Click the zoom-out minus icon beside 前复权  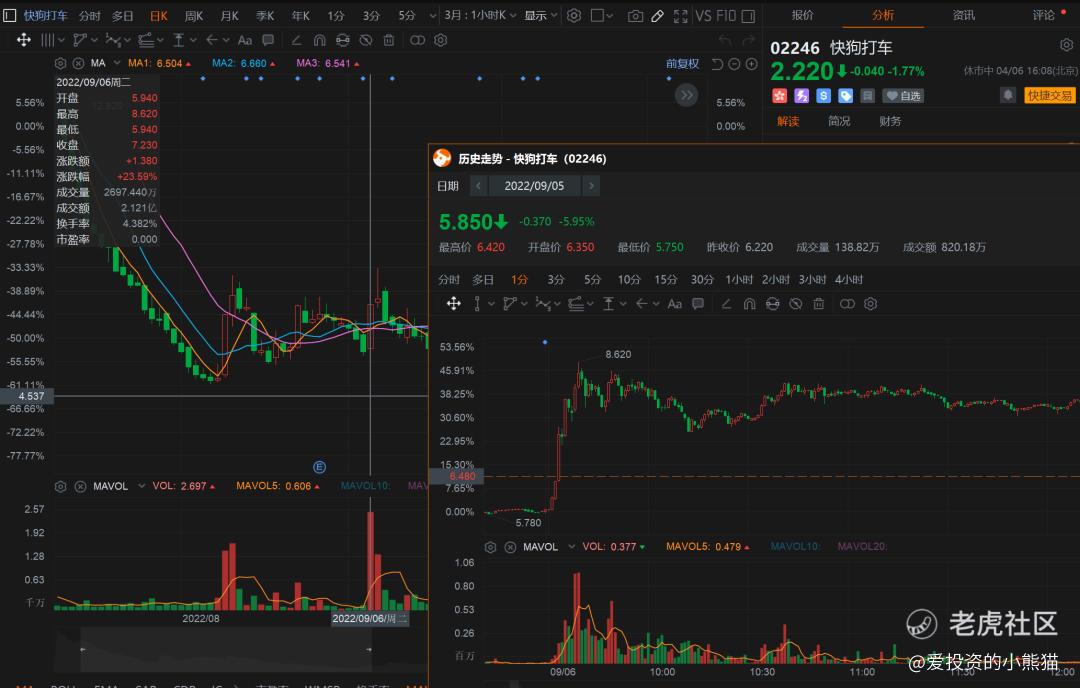[734, 64]
